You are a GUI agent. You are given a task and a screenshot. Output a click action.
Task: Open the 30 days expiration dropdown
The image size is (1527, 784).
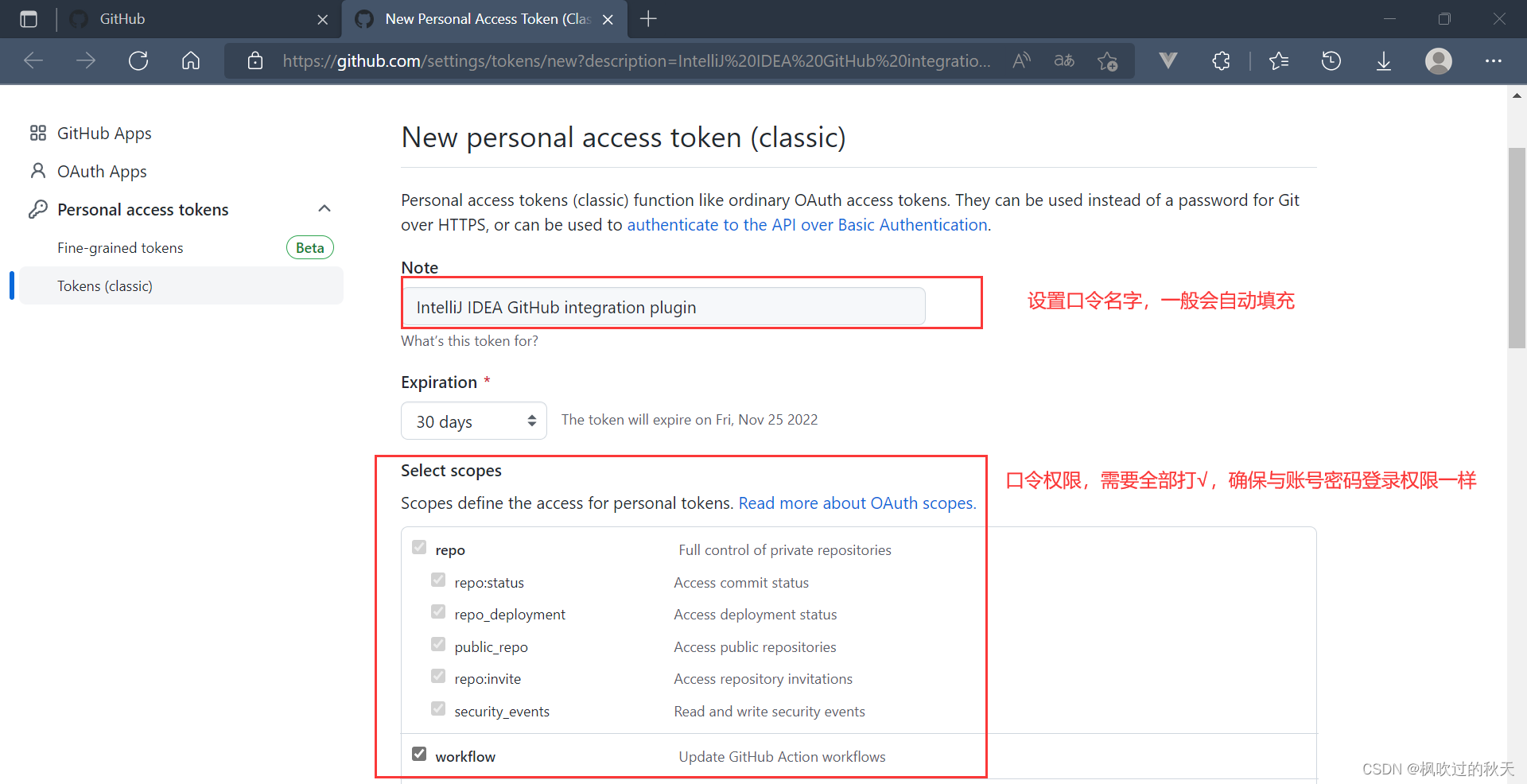[474, 421]
